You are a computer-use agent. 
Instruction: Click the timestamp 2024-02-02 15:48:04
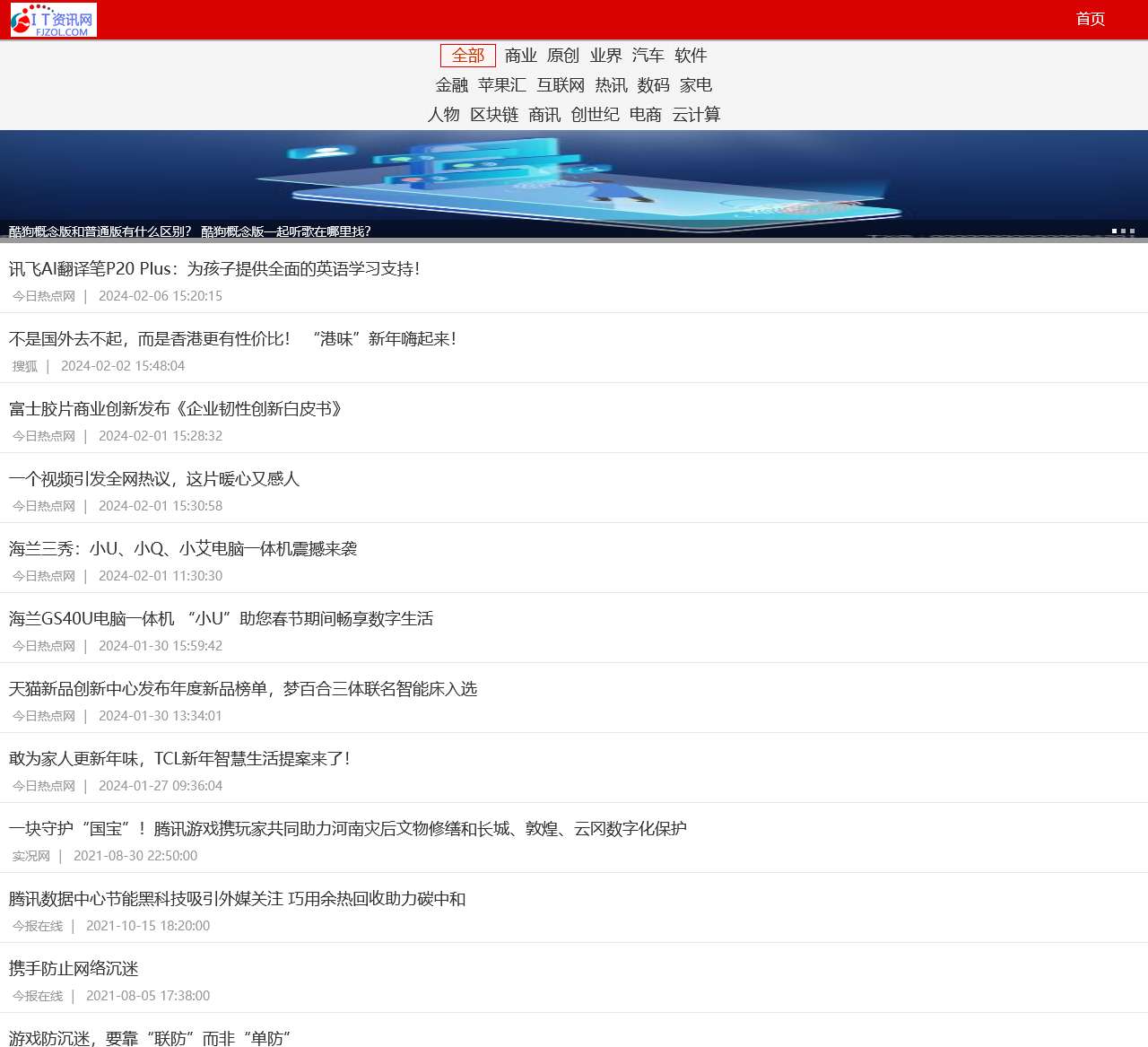point(123,366)
